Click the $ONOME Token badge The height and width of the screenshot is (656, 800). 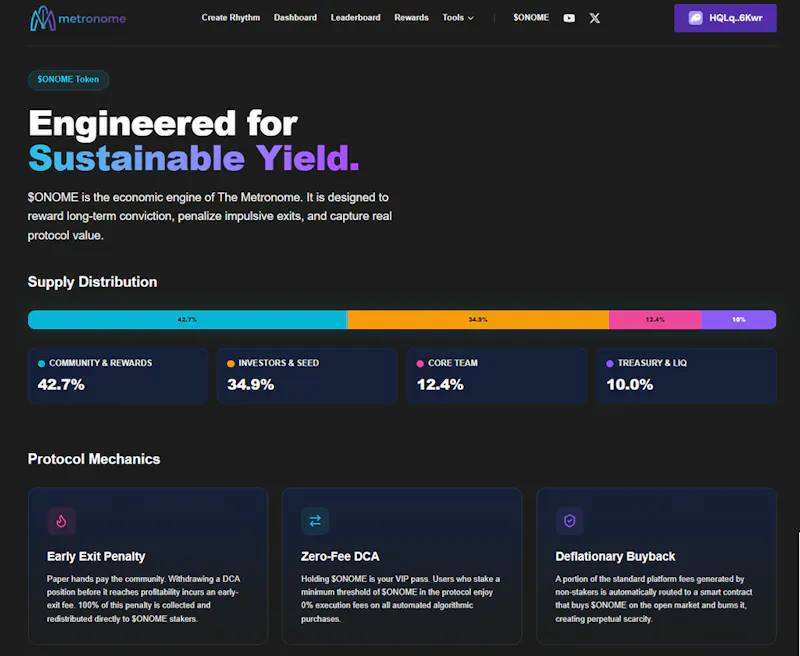(68, 80)
